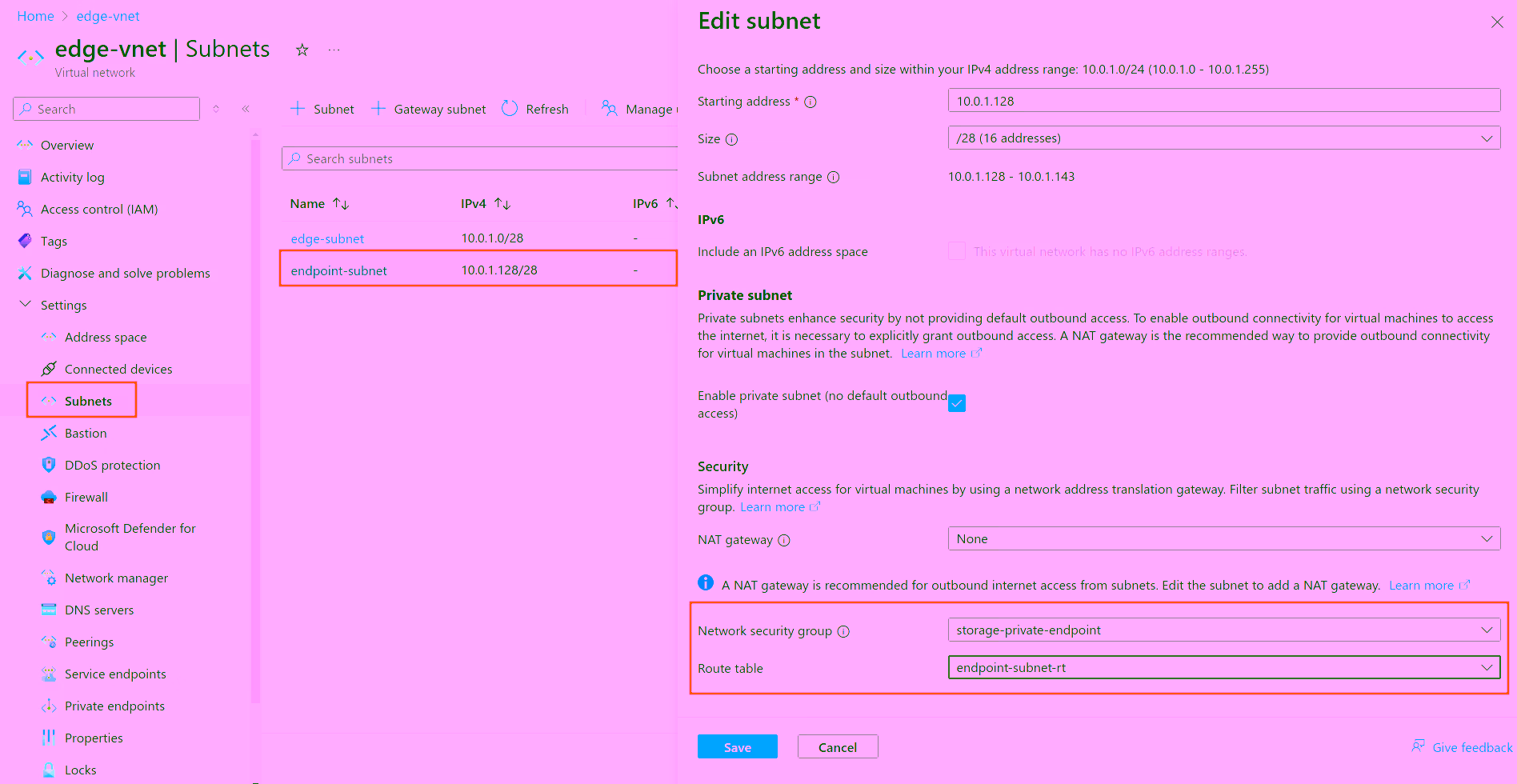Select the Private endpoints icon
The height and width of the screenshot is (784, 1517).
(x=50, y=706)
